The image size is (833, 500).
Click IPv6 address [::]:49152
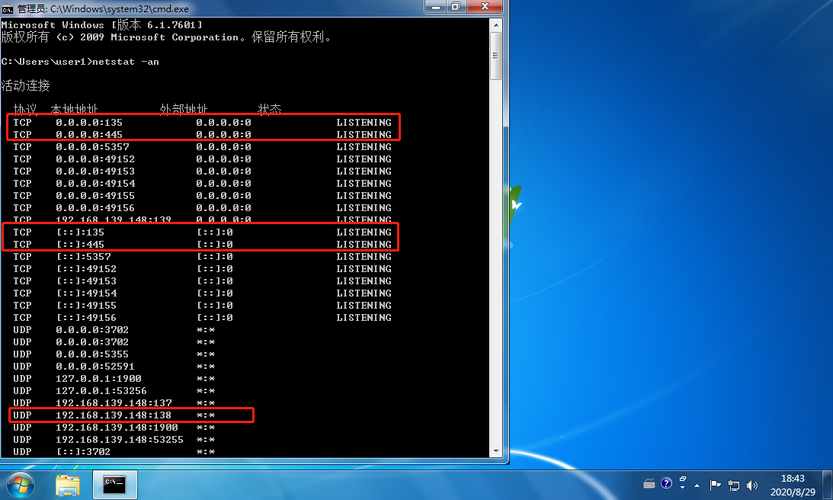pyautogui.click(x=86, y=269)
